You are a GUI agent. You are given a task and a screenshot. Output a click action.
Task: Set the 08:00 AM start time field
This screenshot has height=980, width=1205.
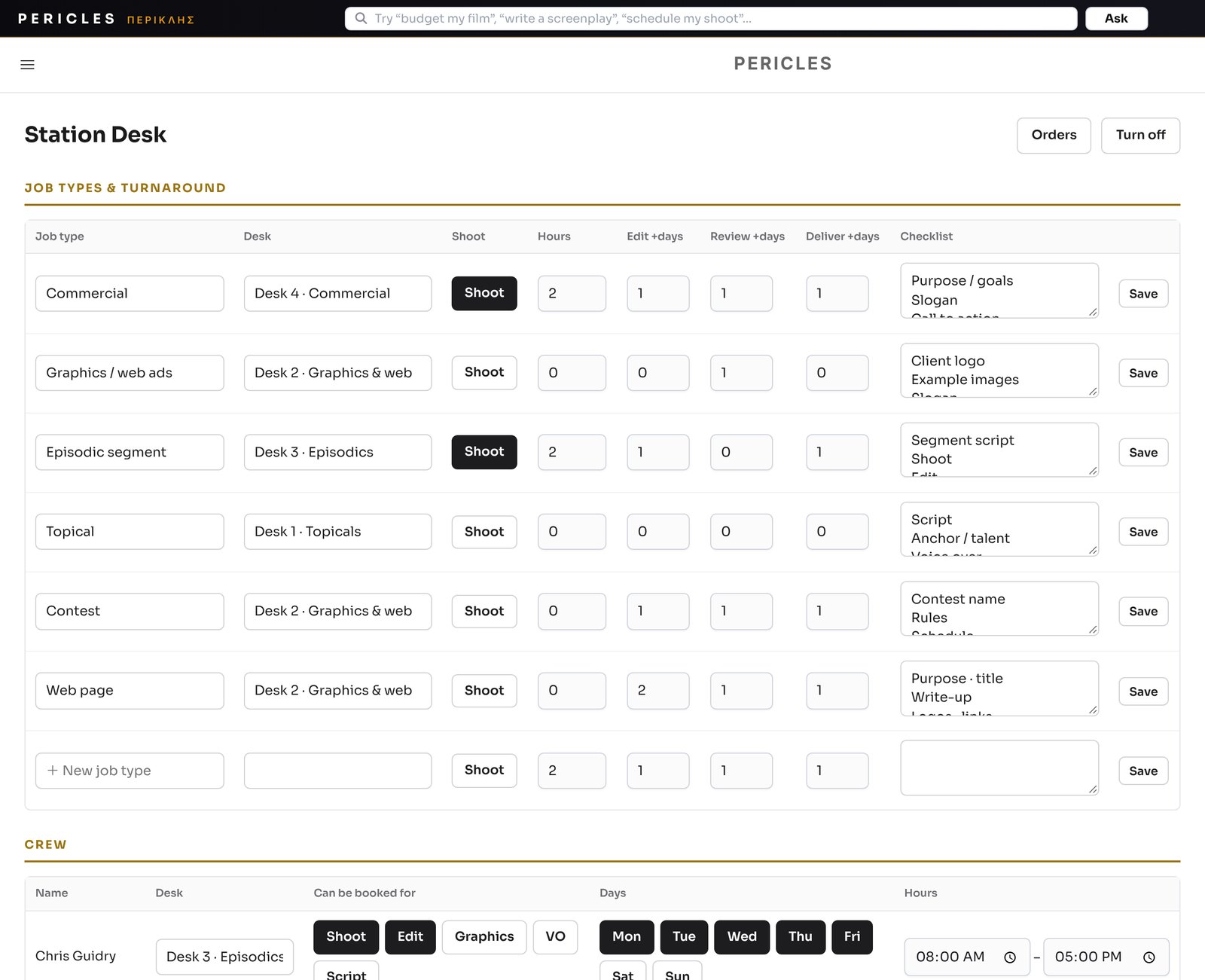967,957
